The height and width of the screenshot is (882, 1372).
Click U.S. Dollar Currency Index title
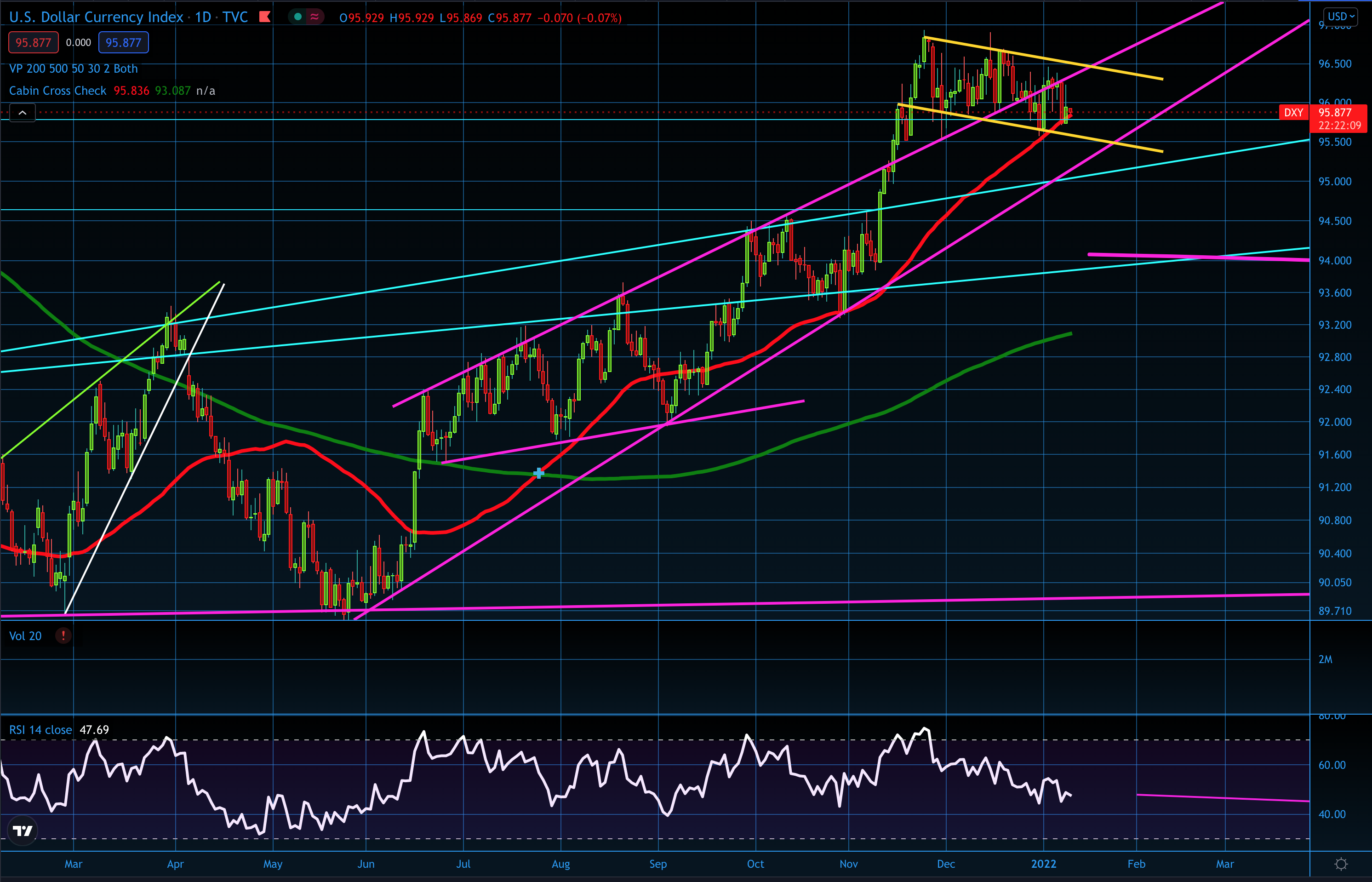tap(96, 17)
